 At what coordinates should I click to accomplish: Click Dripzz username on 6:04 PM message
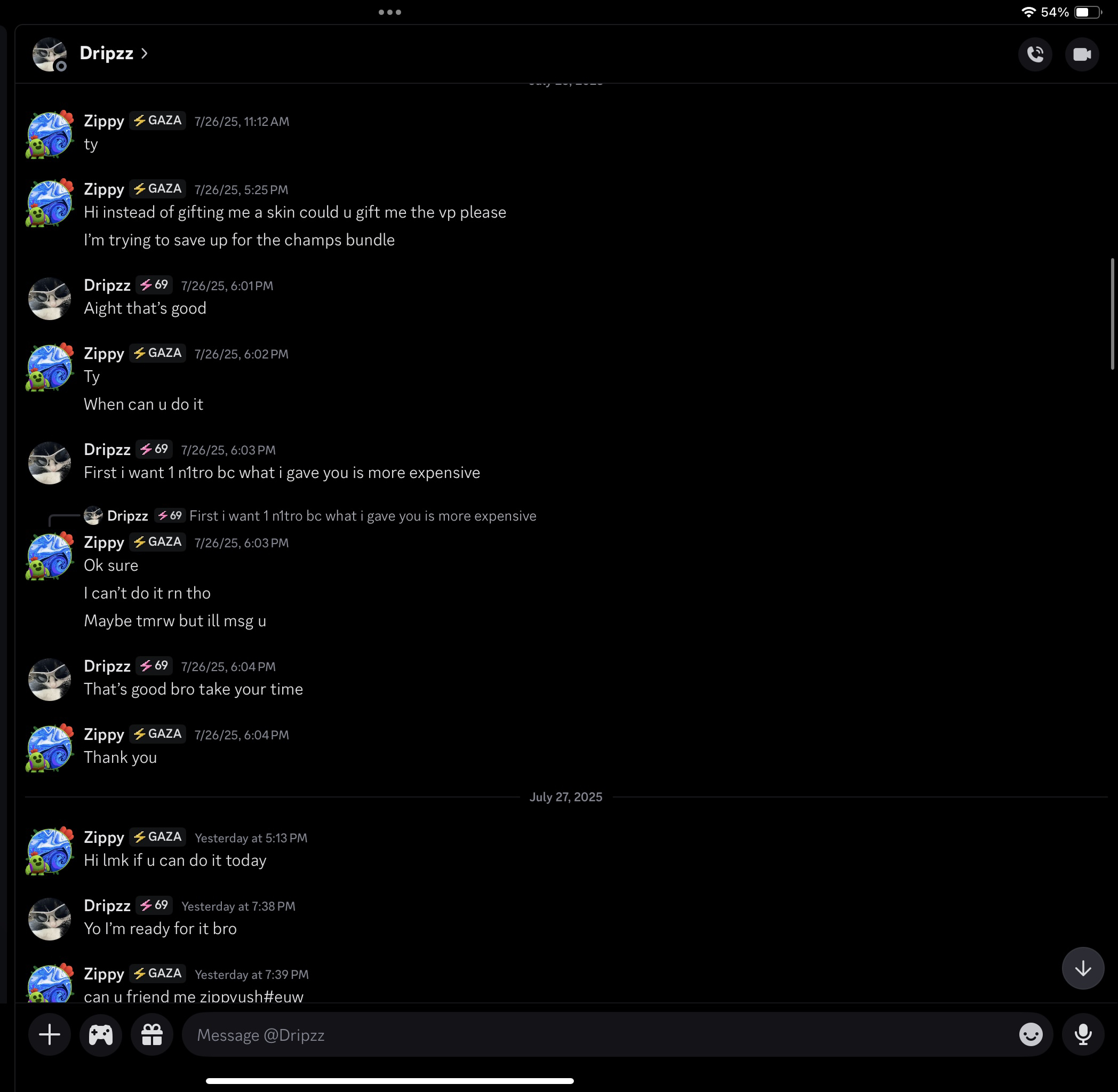tap(107, 666)
